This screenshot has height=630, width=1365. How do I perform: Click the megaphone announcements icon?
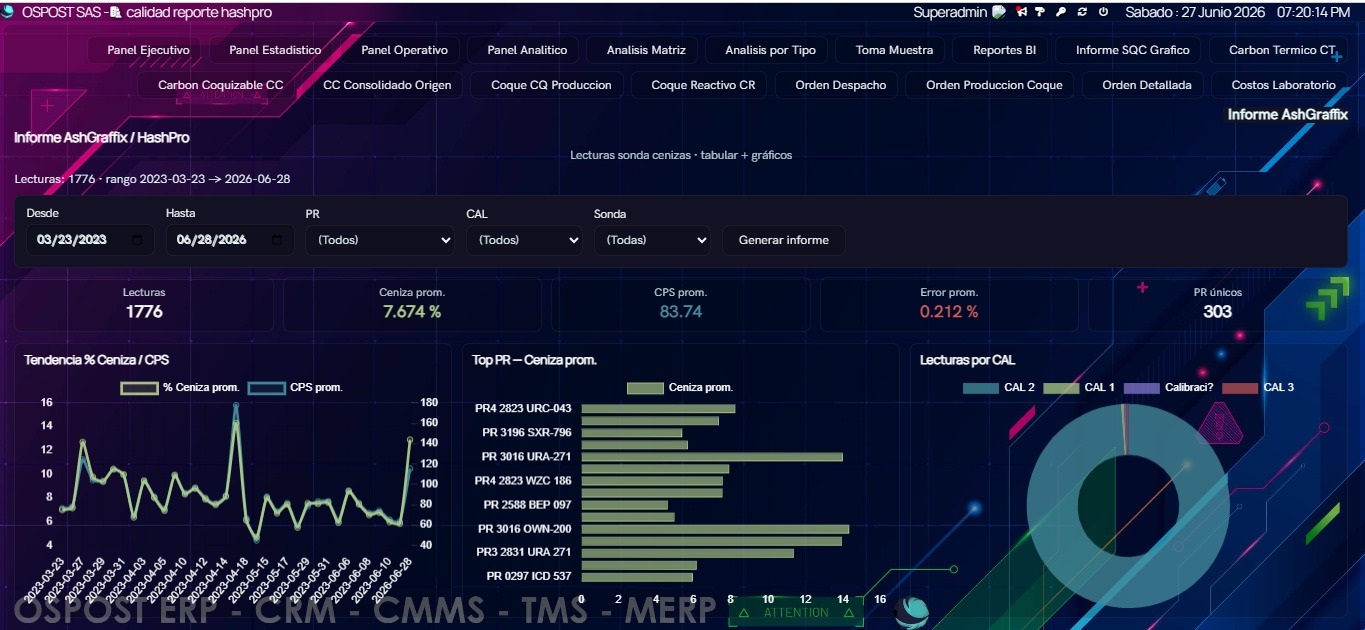pyautogui.click(x=1022, y=12)
